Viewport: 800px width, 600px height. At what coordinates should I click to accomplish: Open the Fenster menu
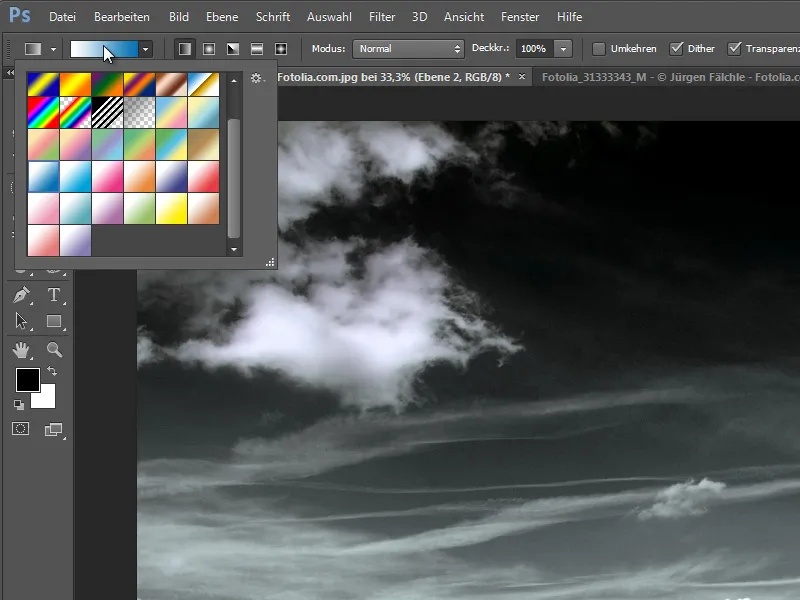[520, 17]
